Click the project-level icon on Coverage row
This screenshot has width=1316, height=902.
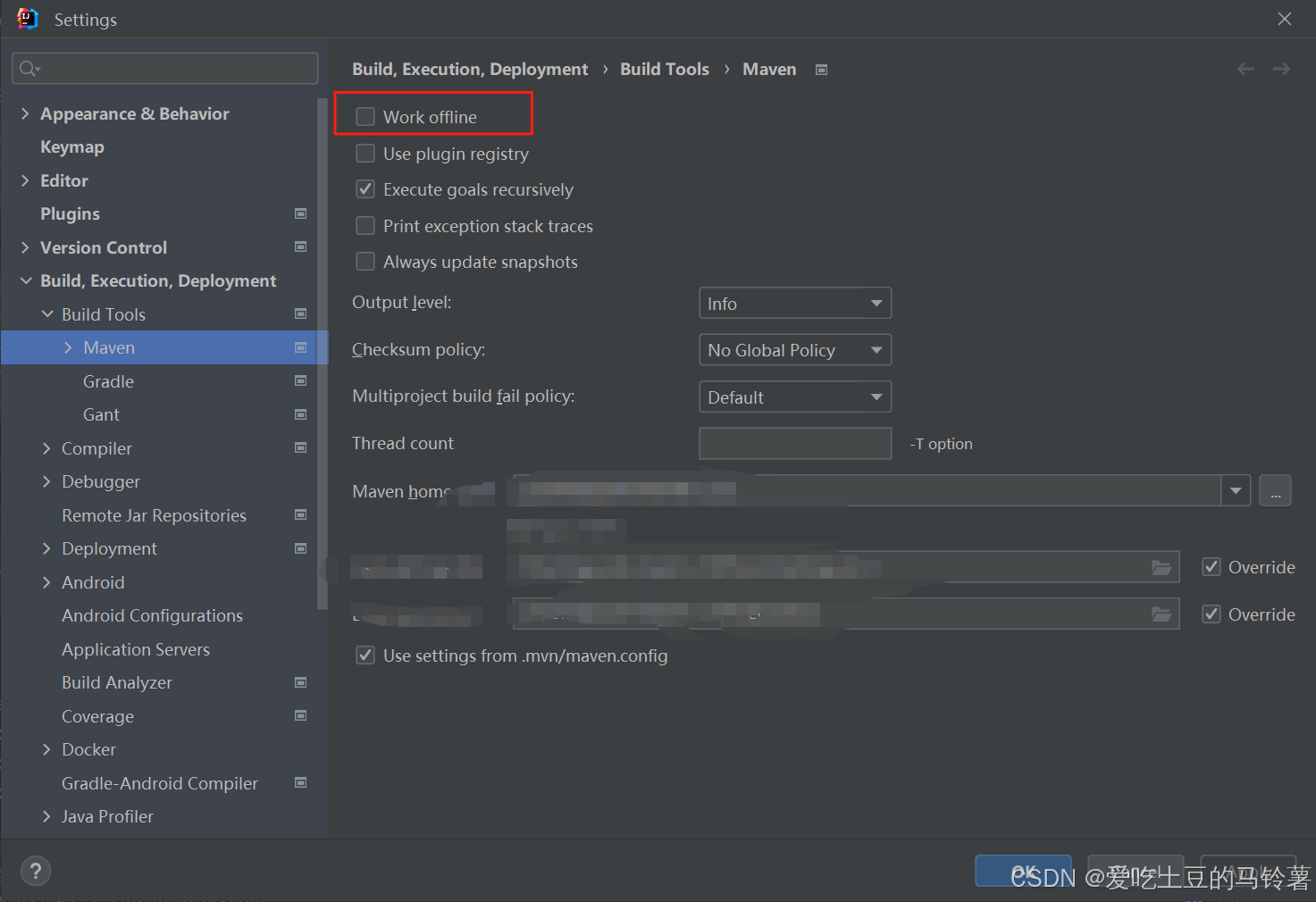pos(301,716)
